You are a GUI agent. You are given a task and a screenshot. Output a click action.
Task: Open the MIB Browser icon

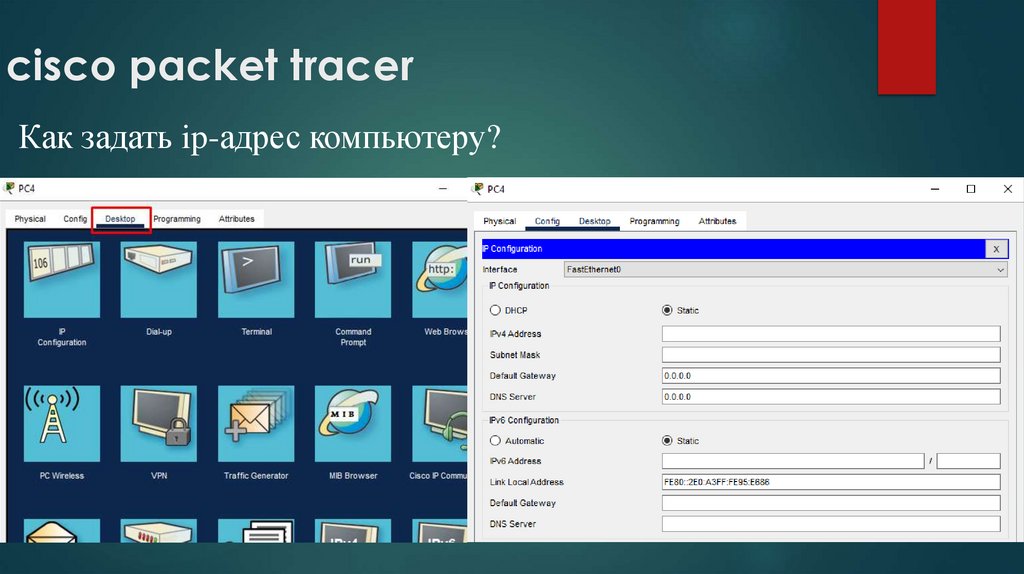point(353,423)
